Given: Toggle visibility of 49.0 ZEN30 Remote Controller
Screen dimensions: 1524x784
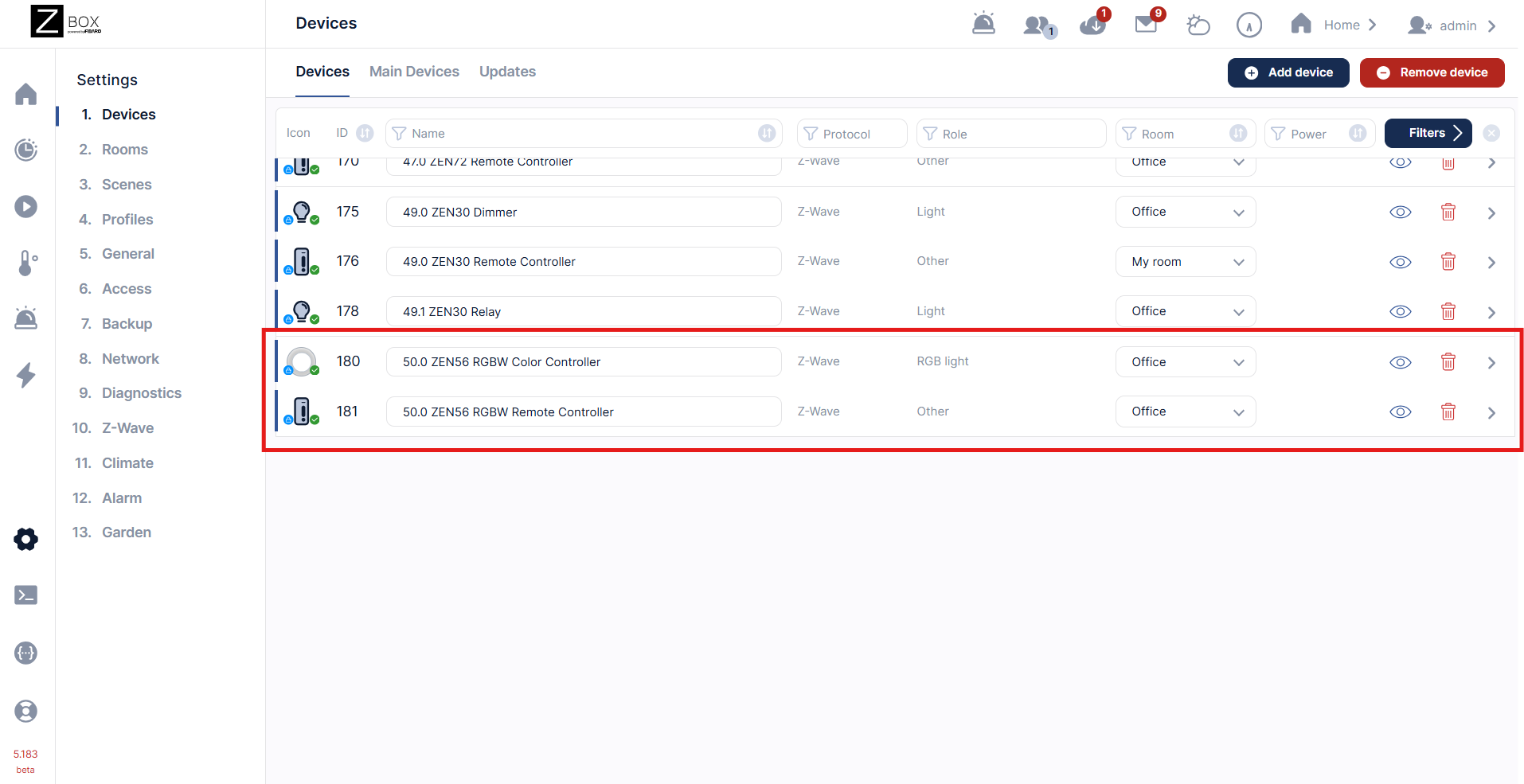Looking at the screenshot, I should [1401, 262].
